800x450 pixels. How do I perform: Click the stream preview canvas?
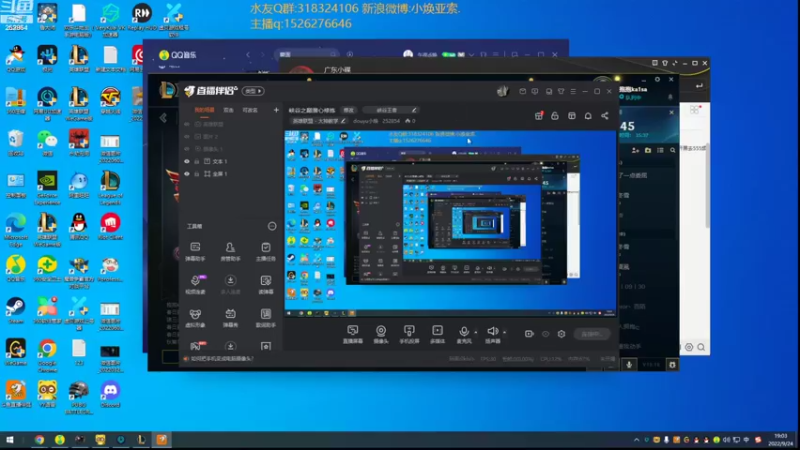pyautogui.click(x=450, y=223)
